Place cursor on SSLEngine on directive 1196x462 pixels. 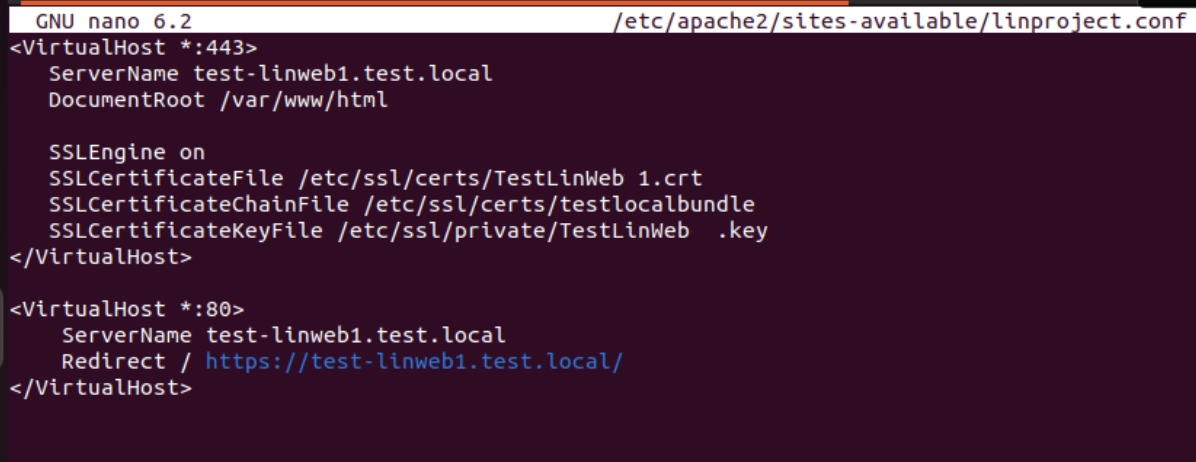point(127,152)
